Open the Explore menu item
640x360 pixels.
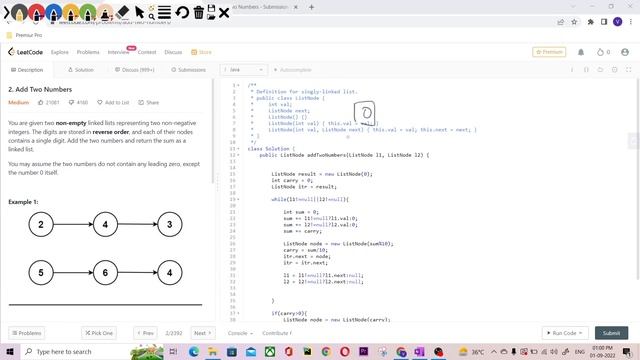click(x=60, y=52)
